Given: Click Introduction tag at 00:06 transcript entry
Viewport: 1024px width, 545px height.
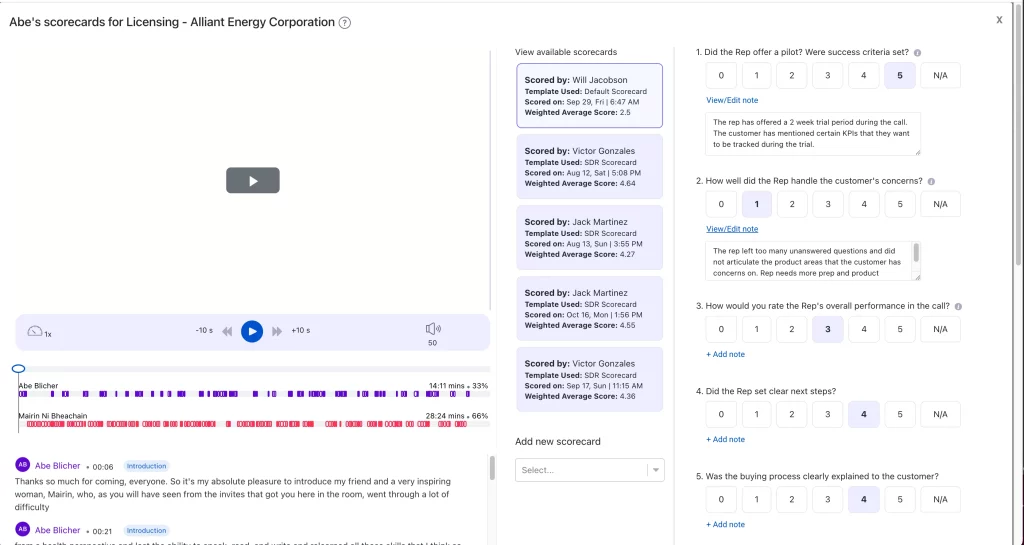Looking at the screenshot, I should point(146,466).
